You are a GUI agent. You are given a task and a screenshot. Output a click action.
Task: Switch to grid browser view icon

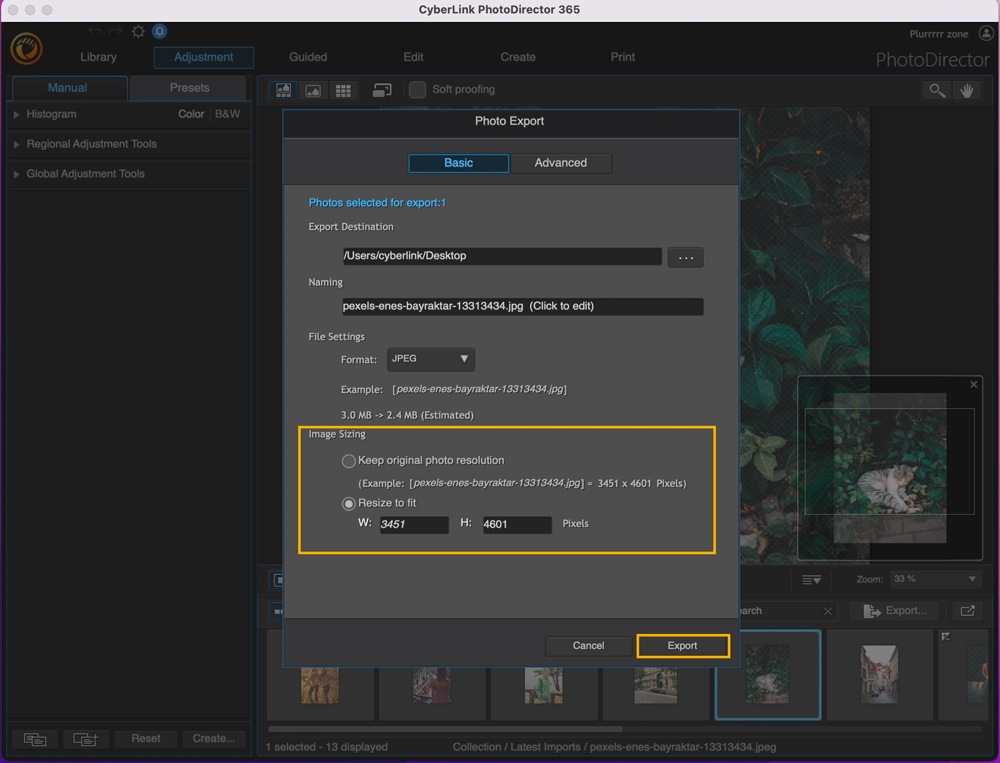point(343,90)
